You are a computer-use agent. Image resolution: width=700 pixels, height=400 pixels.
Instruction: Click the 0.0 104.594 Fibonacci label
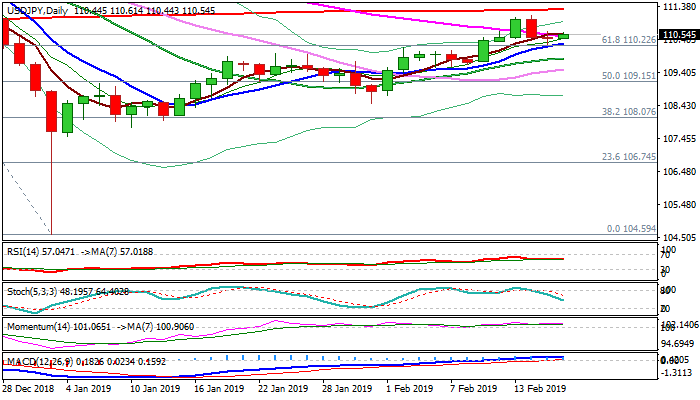(634, 228)
